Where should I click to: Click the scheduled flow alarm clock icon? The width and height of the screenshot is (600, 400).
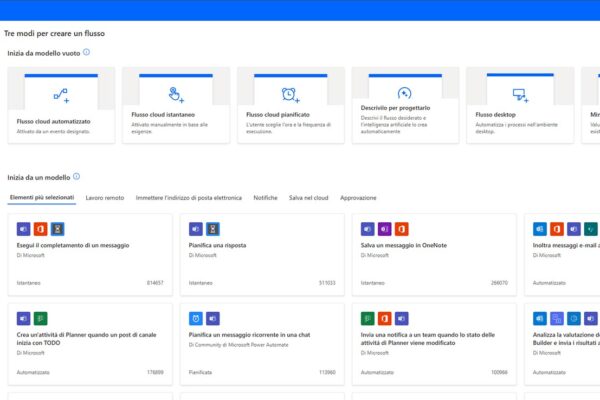point(290,95)
